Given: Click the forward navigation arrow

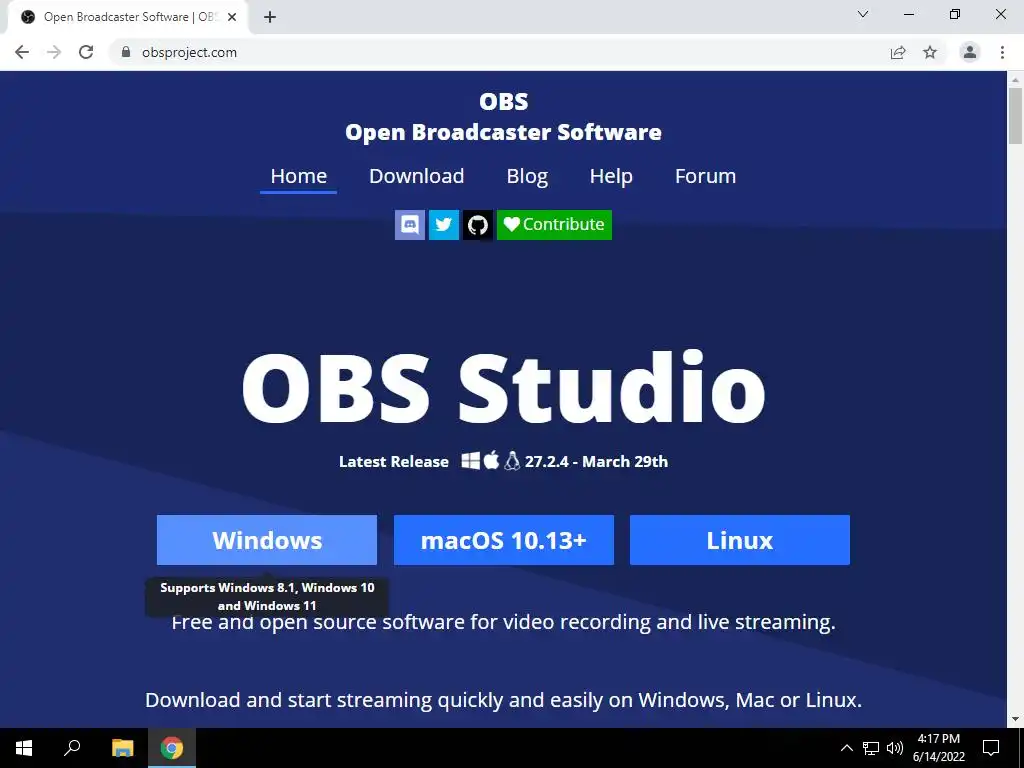Looking at the screenshot, I should pyautogui.click(x=54, y=52).
